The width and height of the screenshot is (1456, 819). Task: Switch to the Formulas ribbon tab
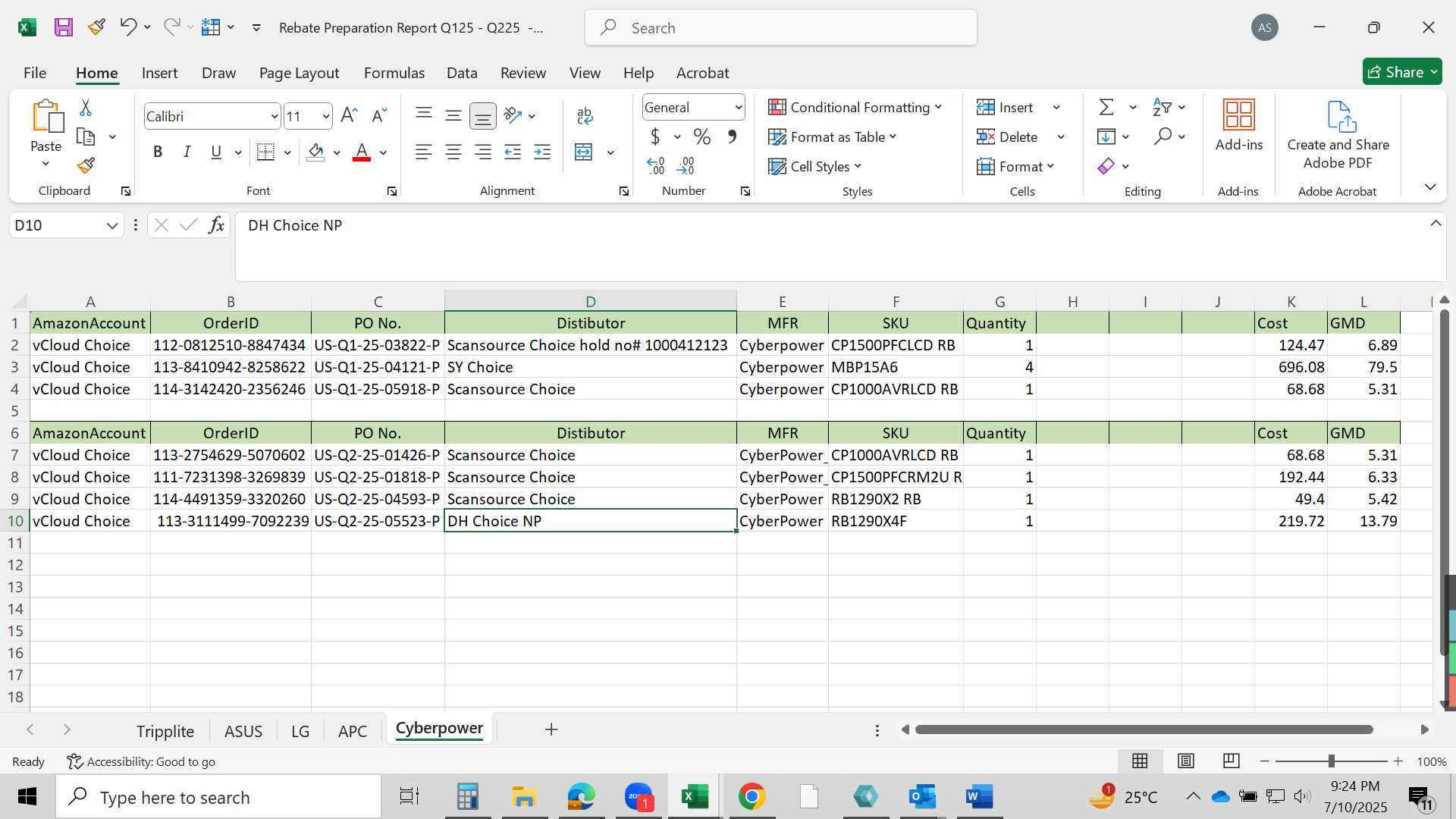pos(394,73)
